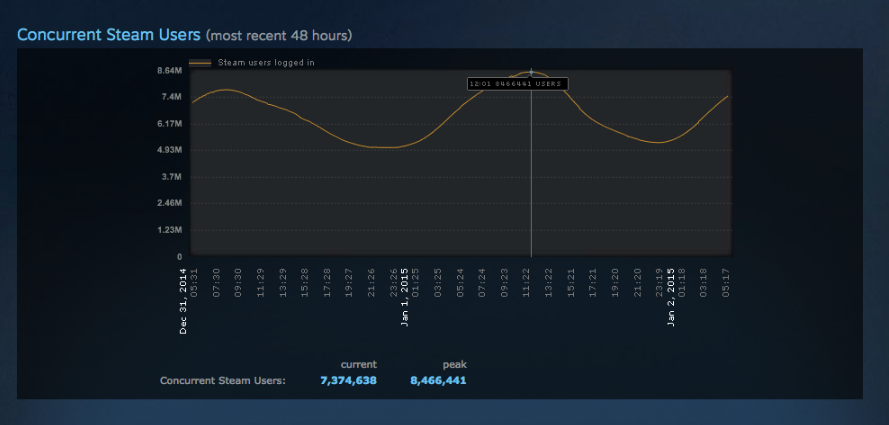Click the 09:23 time axis label
The height and width of the screenshot is (425, 889).
click(504, 282)
